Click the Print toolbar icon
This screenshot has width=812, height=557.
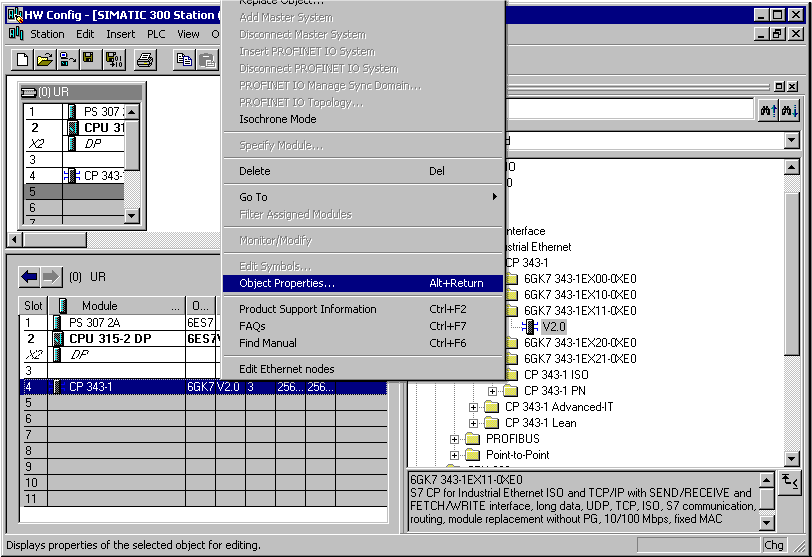pos(145,60)
